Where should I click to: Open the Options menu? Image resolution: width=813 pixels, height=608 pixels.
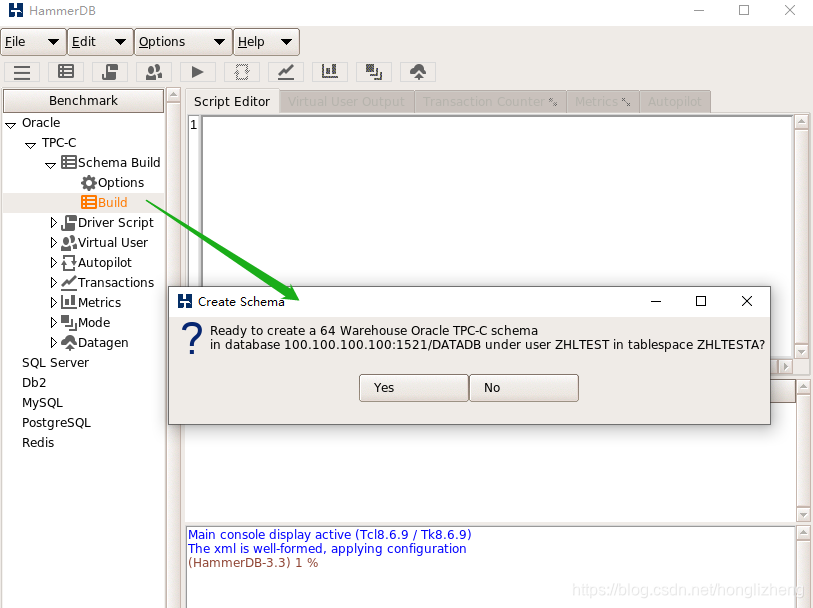184,42
